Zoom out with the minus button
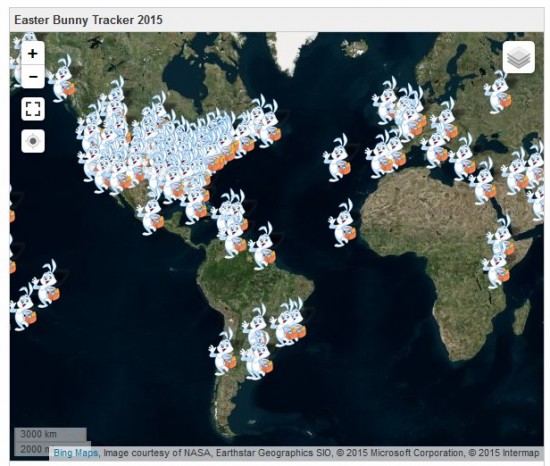The height and width of the screenshot is (466, 550). click(x=33, y=76)
